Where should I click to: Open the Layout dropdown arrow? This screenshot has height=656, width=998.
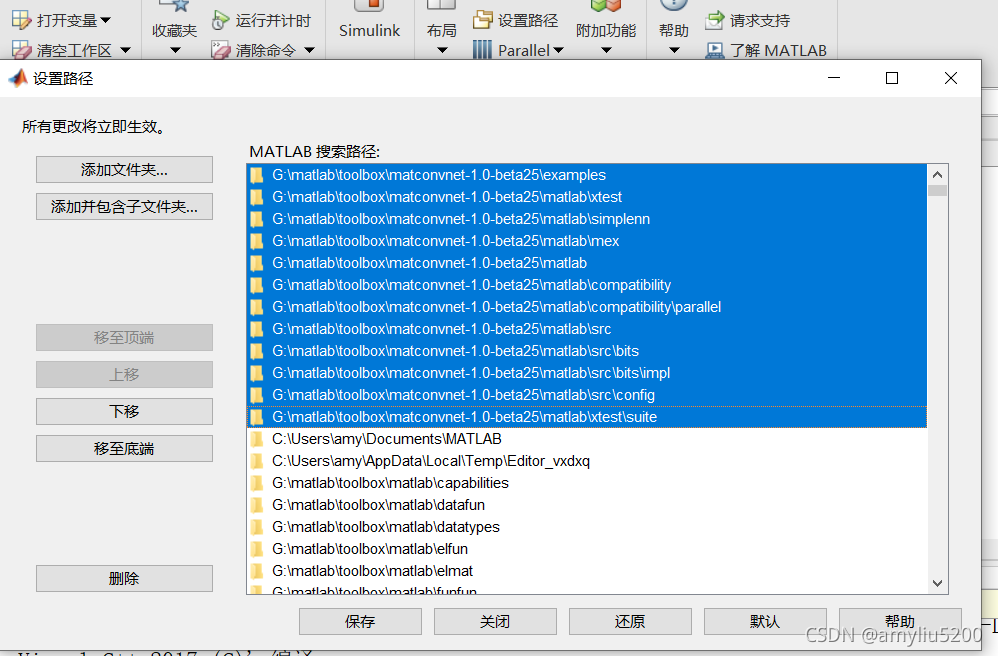[442, 50]
